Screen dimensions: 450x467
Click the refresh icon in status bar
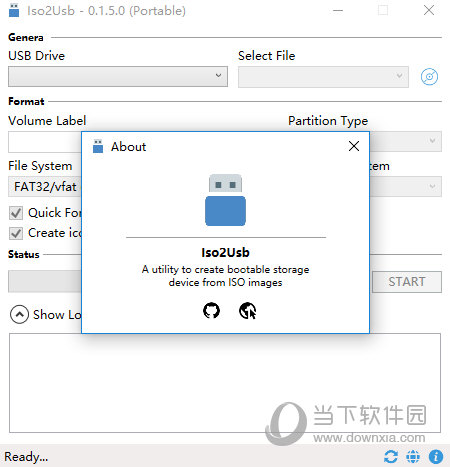pos(390,457)
